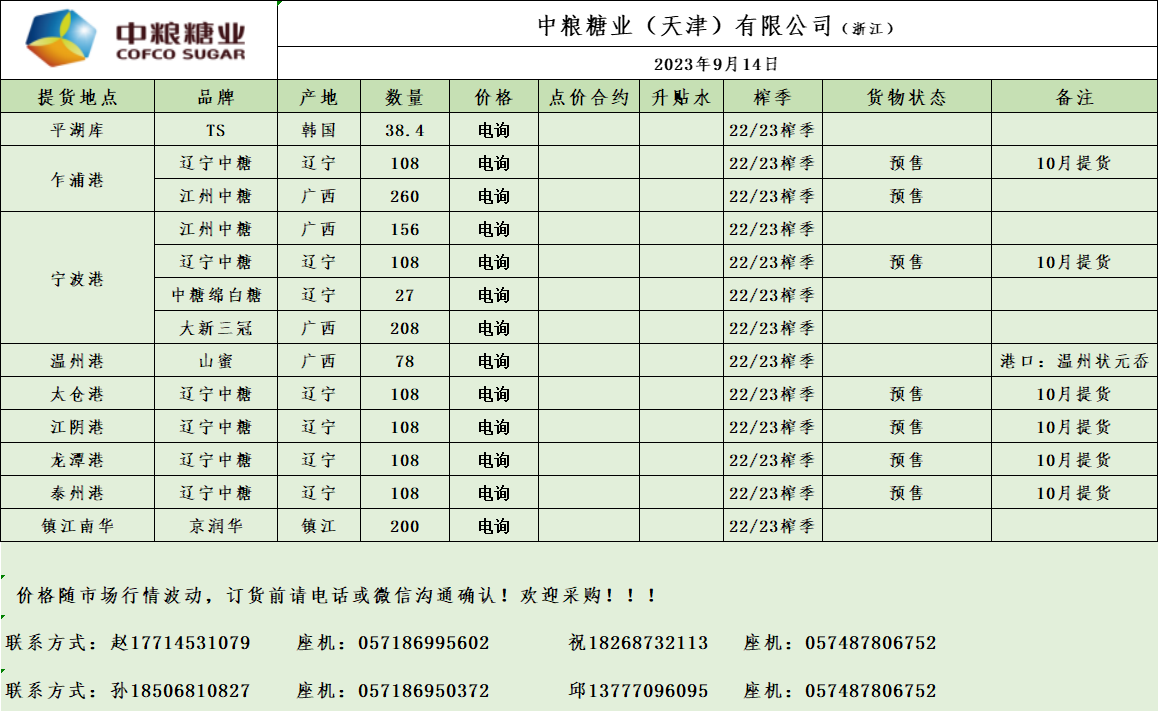
Task: Click the merged 宁波港 location cell
Action: [x=77, y=279]
